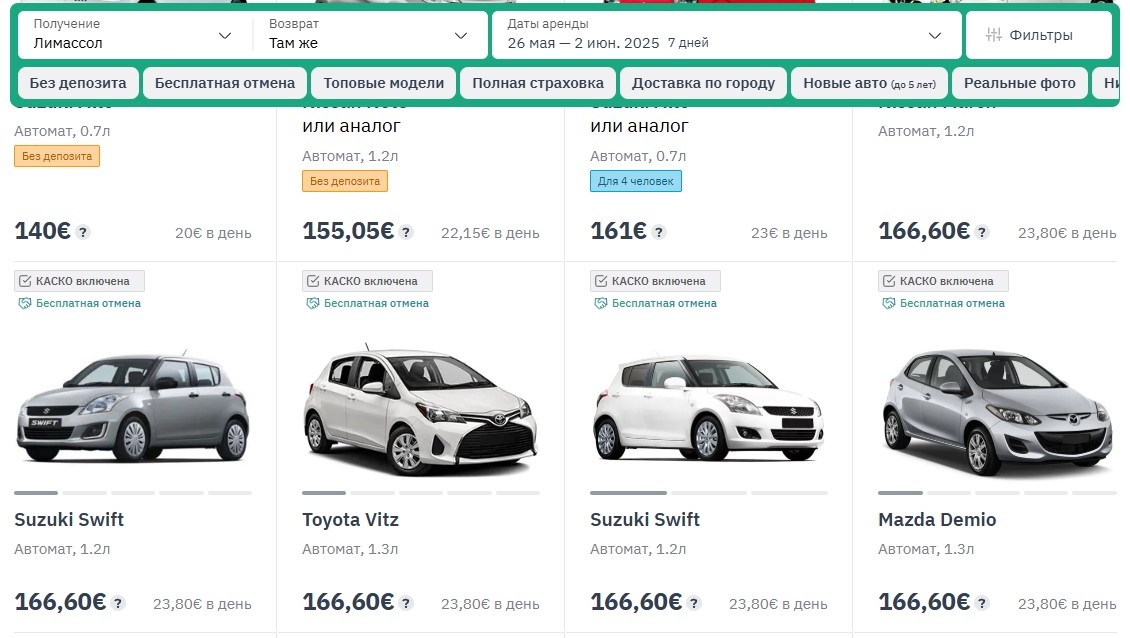Click the checkmark icon in Mazda Demio's КАСКО badge

click(891, 280)
